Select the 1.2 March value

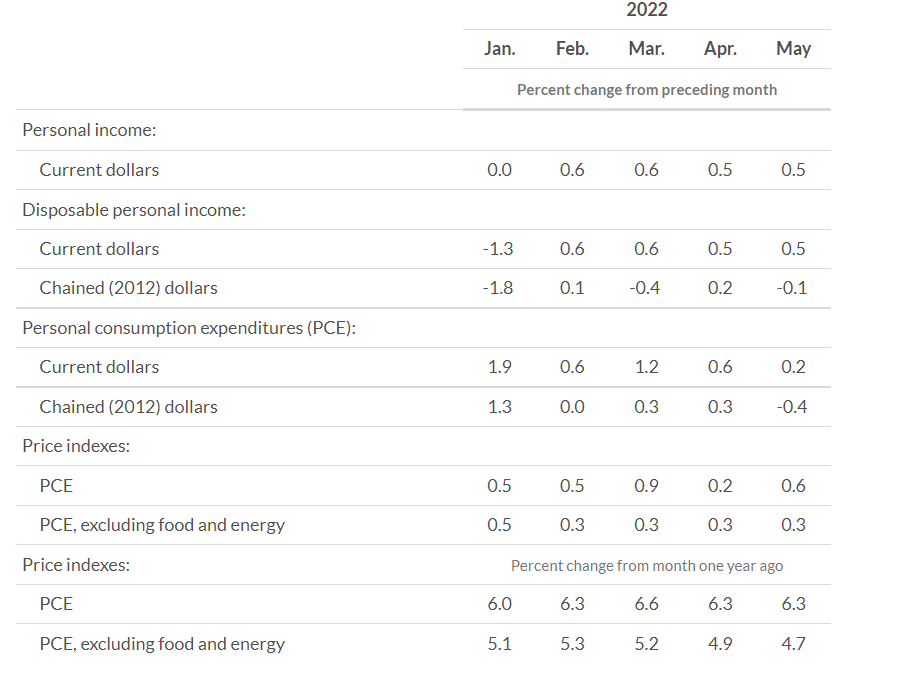tap(646, 367)
